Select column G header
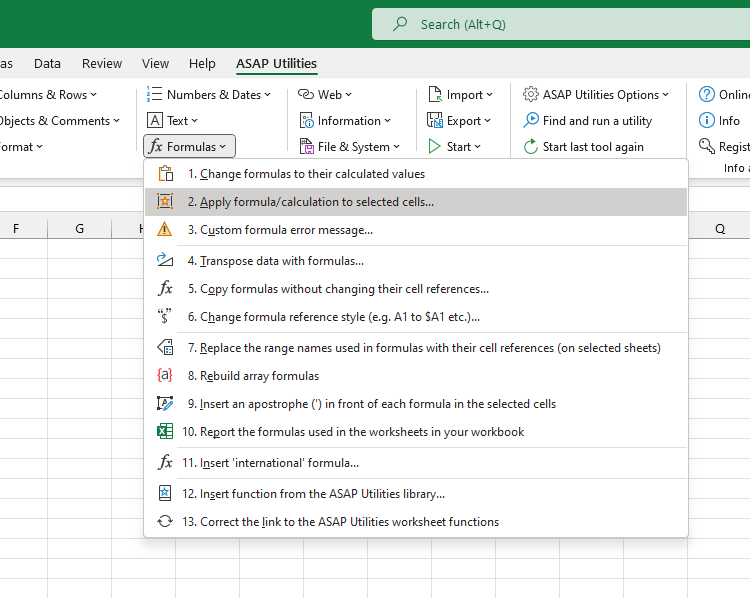 coord(79,229)
